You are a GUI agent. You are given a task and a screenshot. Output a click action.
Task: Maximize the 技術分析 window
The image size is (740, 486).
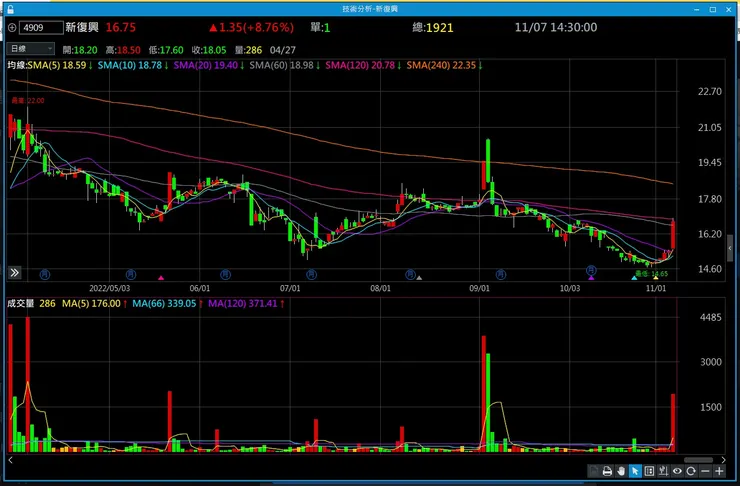(x=713, y=9)
